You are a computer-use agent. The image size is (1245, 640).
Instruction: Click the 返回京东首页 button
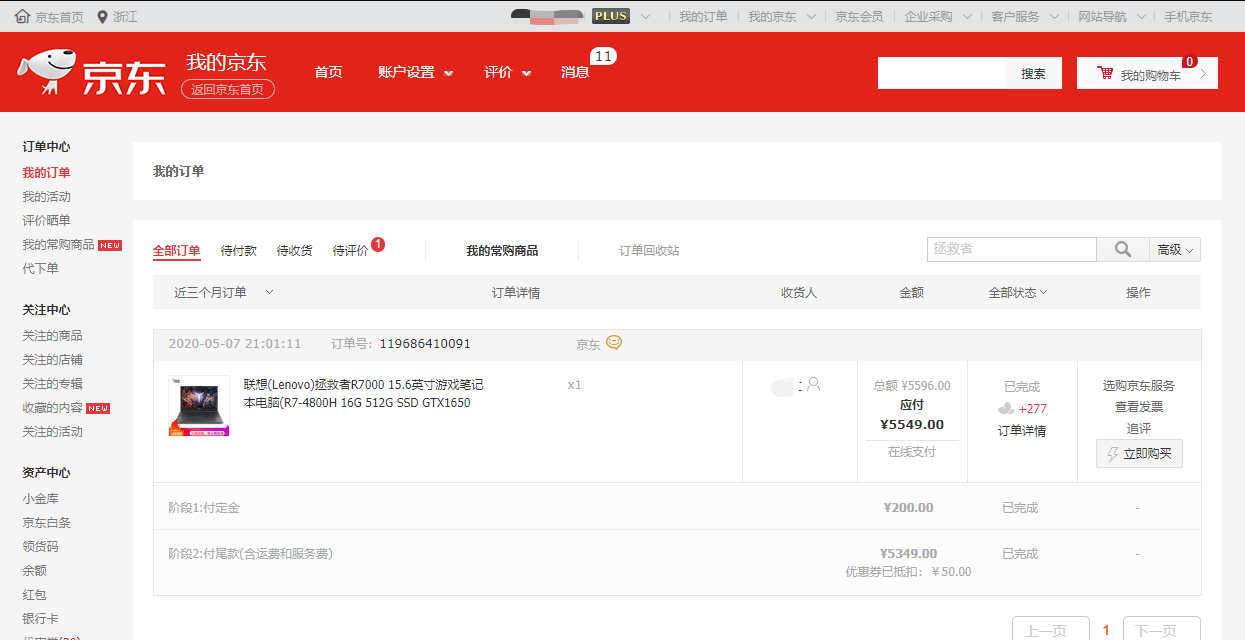[228, 89]
